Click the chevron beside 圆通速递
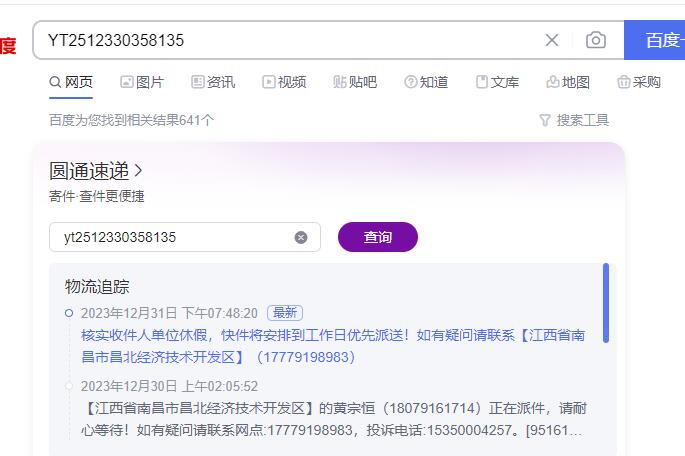The height and width of the screenshot is (456, 685). point(138,171)
